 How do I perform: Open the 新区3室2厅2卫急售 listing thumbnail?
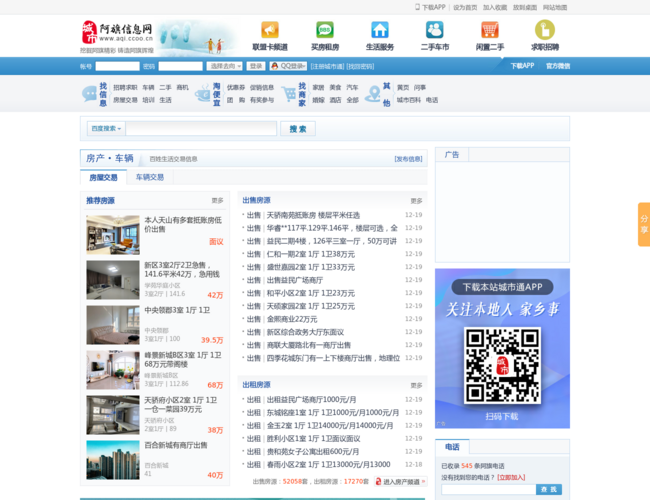[x=113, y=280]
